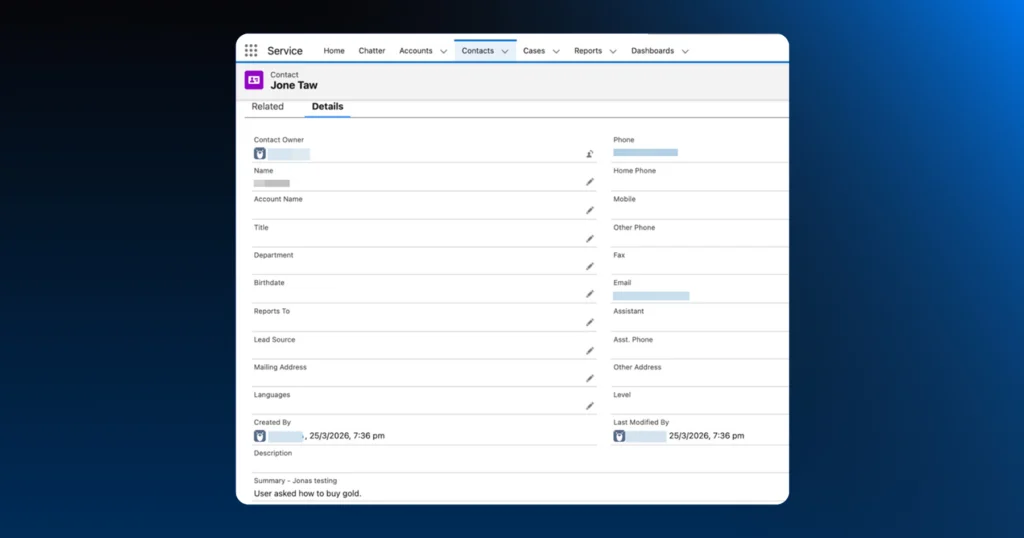The height and width of the screenshot is (538, 1024).
Task: Click the change owner icon beside Contact Owner
Action: (x=590, y=154)
